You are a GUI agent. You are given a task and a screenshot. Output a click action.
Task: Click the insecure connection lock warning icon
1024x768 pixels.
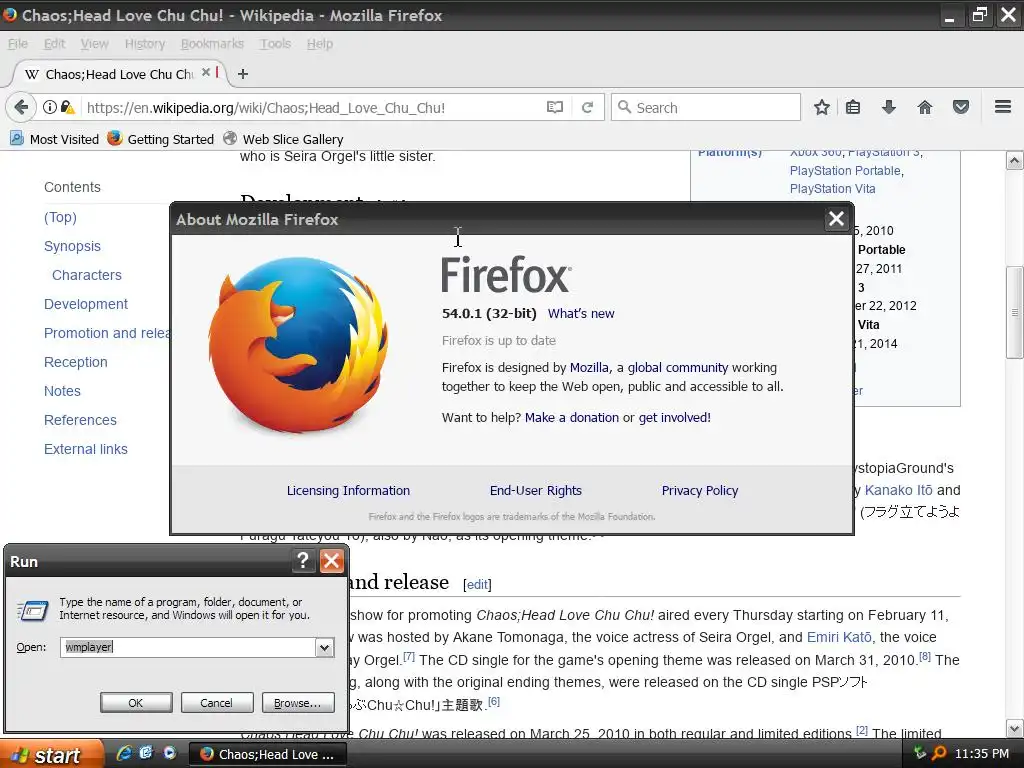[x=67, y=107]
